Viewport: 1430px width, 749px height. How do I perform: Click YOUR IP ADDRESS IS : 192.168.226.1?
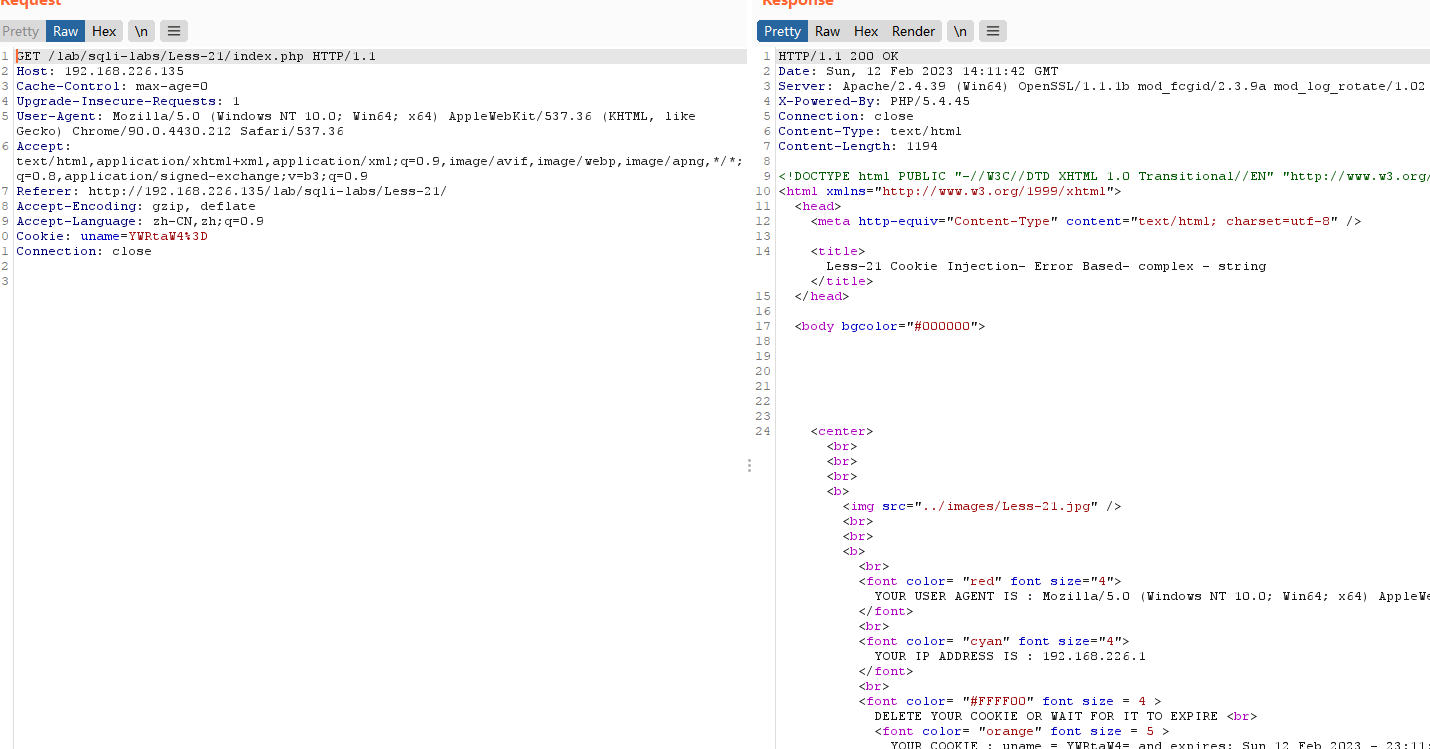pyautogui.click(x=1010, y=656)
